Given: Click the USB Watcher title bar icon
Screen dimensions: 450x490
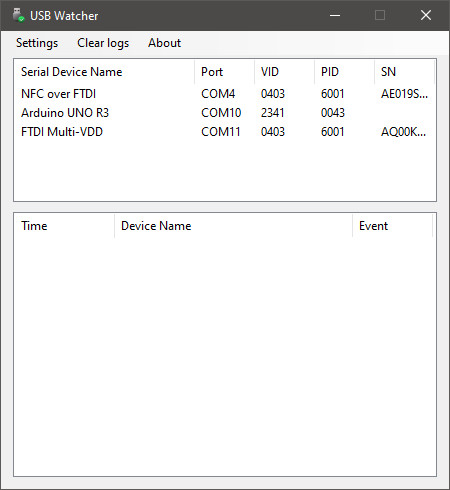Looking at the screenshot, I should (x=18, y=15).
